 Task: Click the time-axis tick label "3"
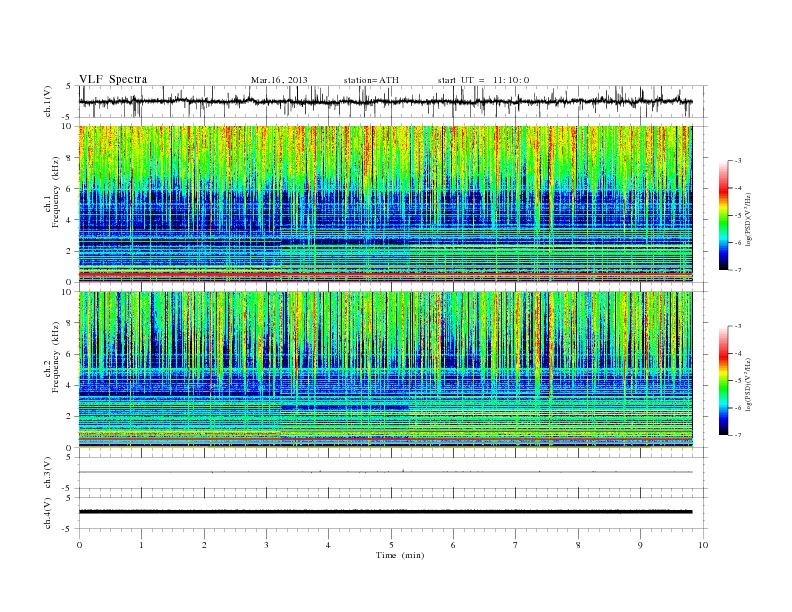click(x=266, y=545)
